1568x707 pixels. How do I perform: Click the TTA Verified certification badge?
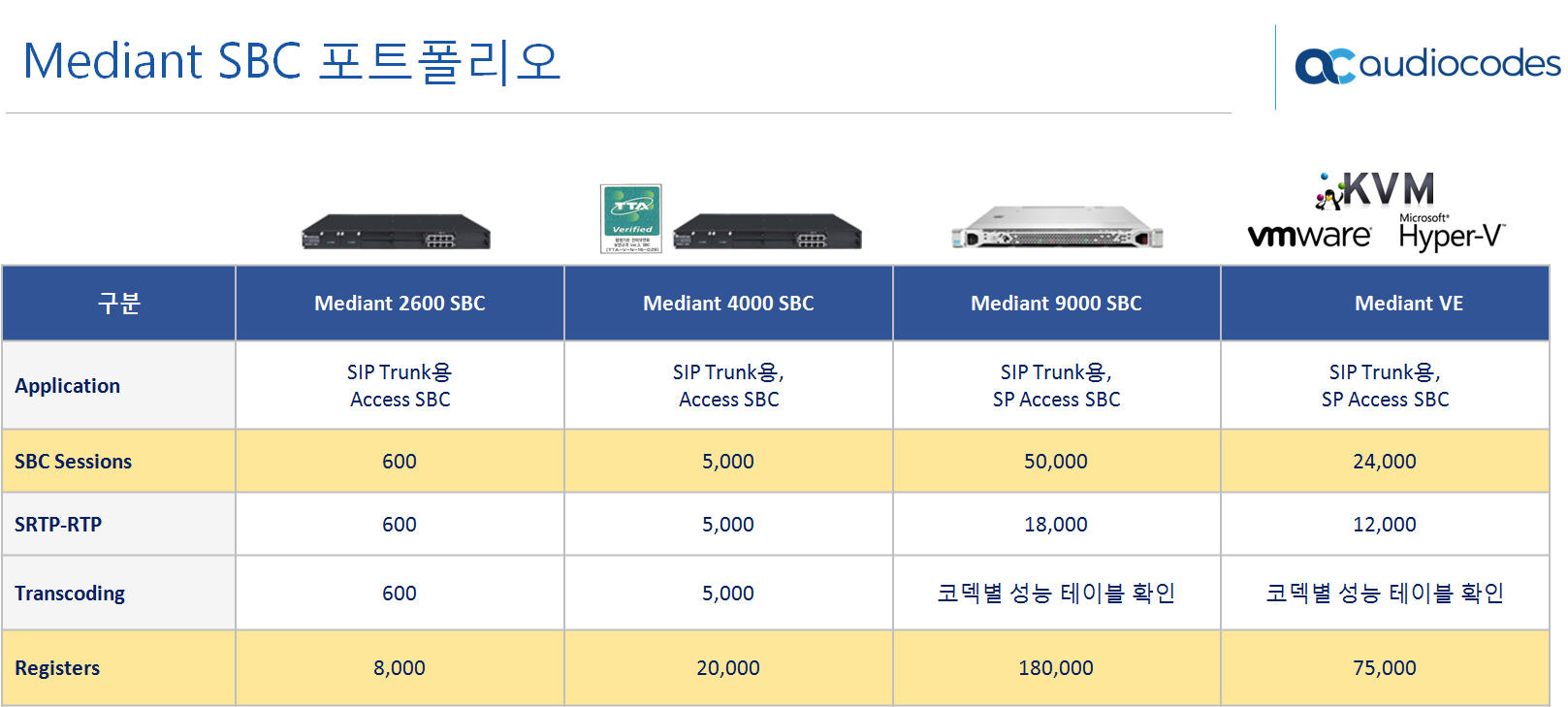pos(631,218)
